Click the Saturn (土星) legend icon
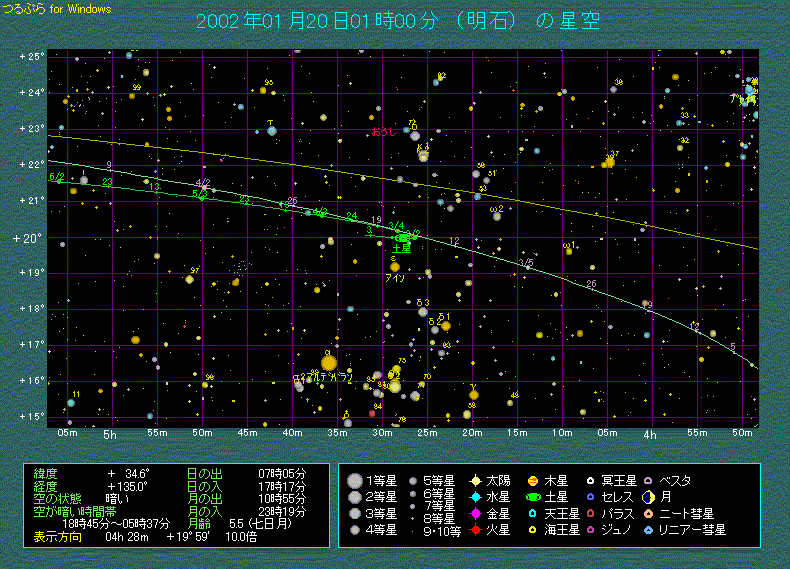The image size is (790, 569). [x=534, y=496]
